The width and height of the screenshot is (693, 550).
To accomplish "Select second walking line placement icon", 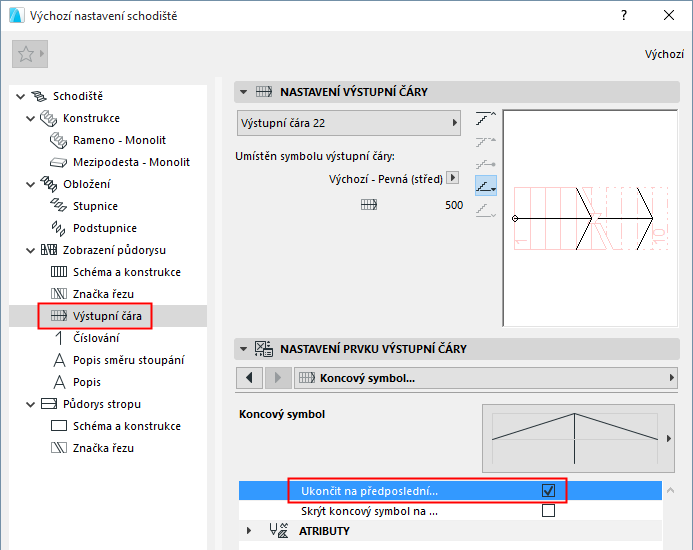I will coord(486,141).
